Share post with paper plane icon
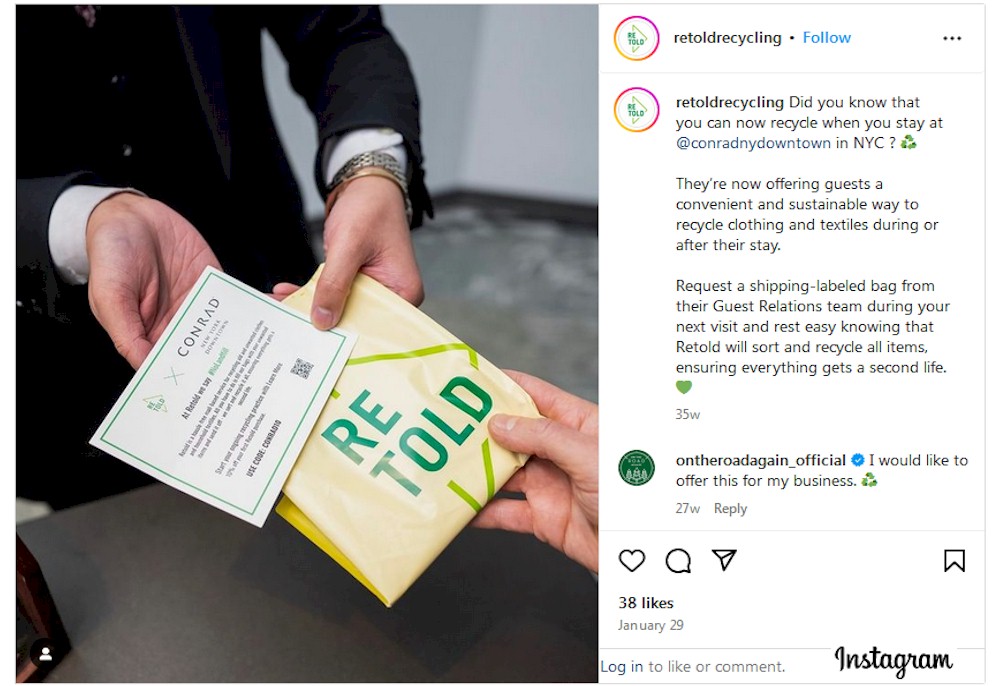1000x686 pixels. pos(724,560)
